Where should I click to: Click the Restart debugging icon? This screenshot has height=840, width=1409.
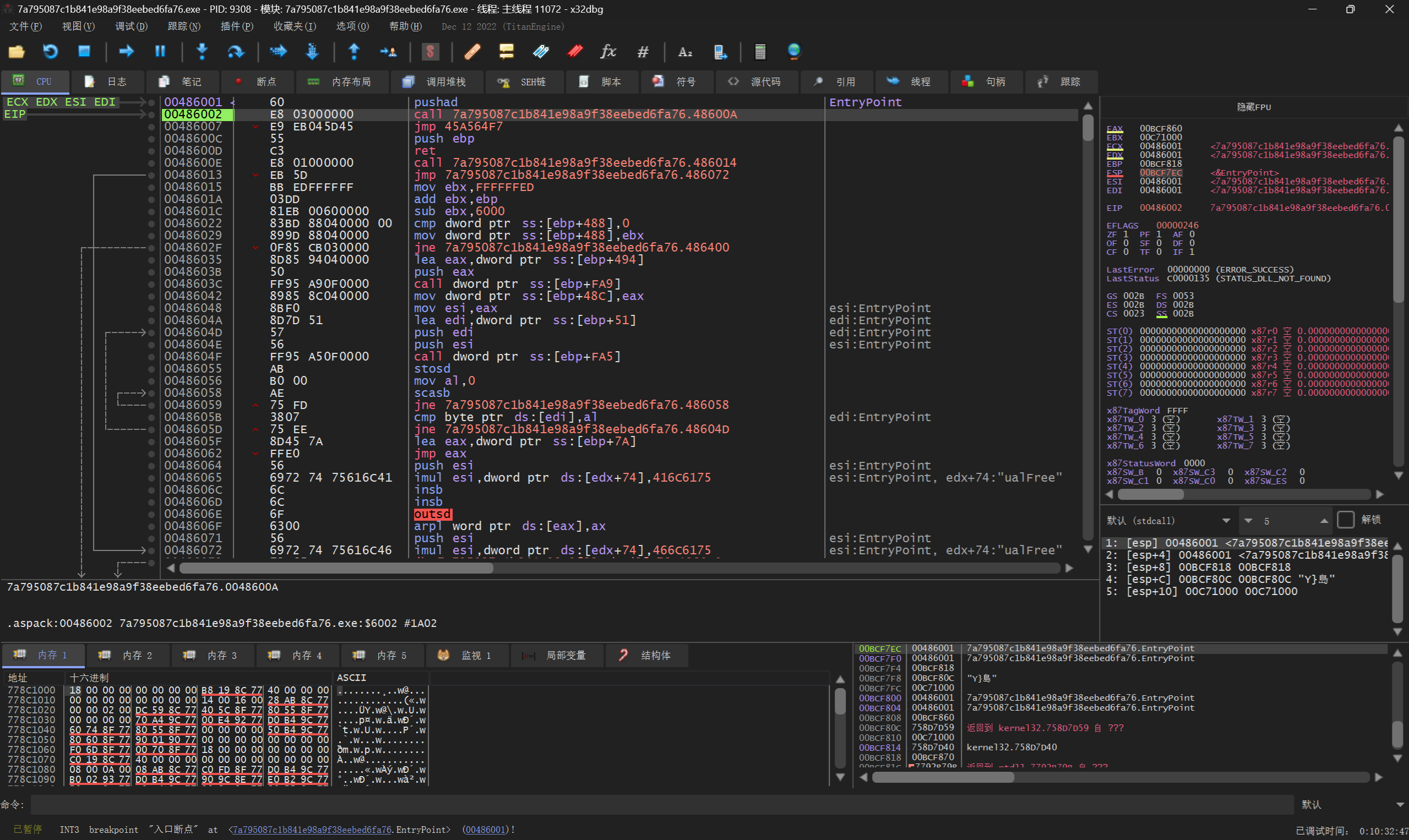51,52
